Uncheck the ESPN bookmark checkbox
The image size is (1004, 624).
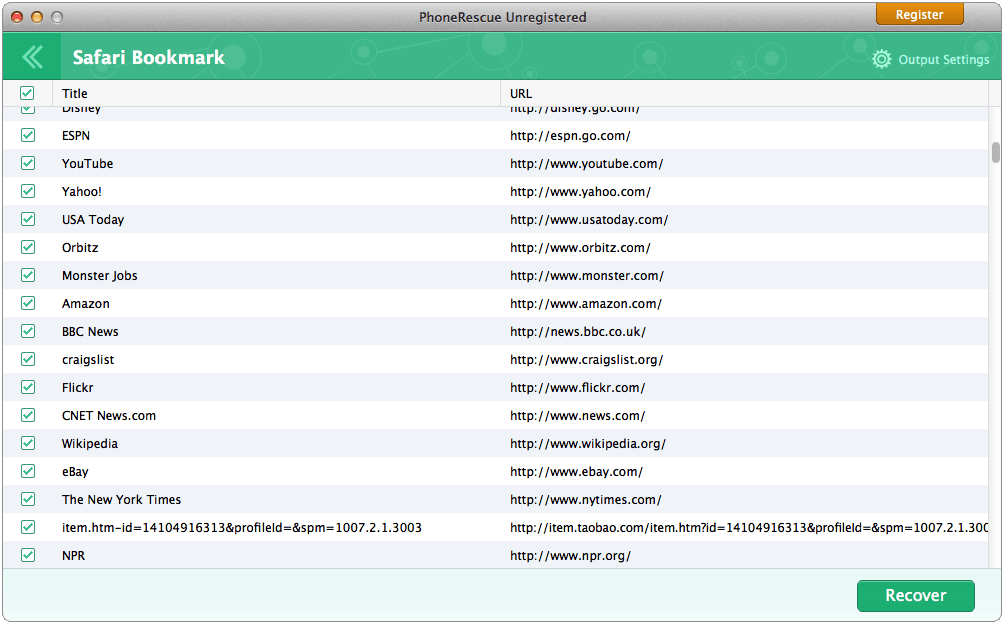click(28, 135)
